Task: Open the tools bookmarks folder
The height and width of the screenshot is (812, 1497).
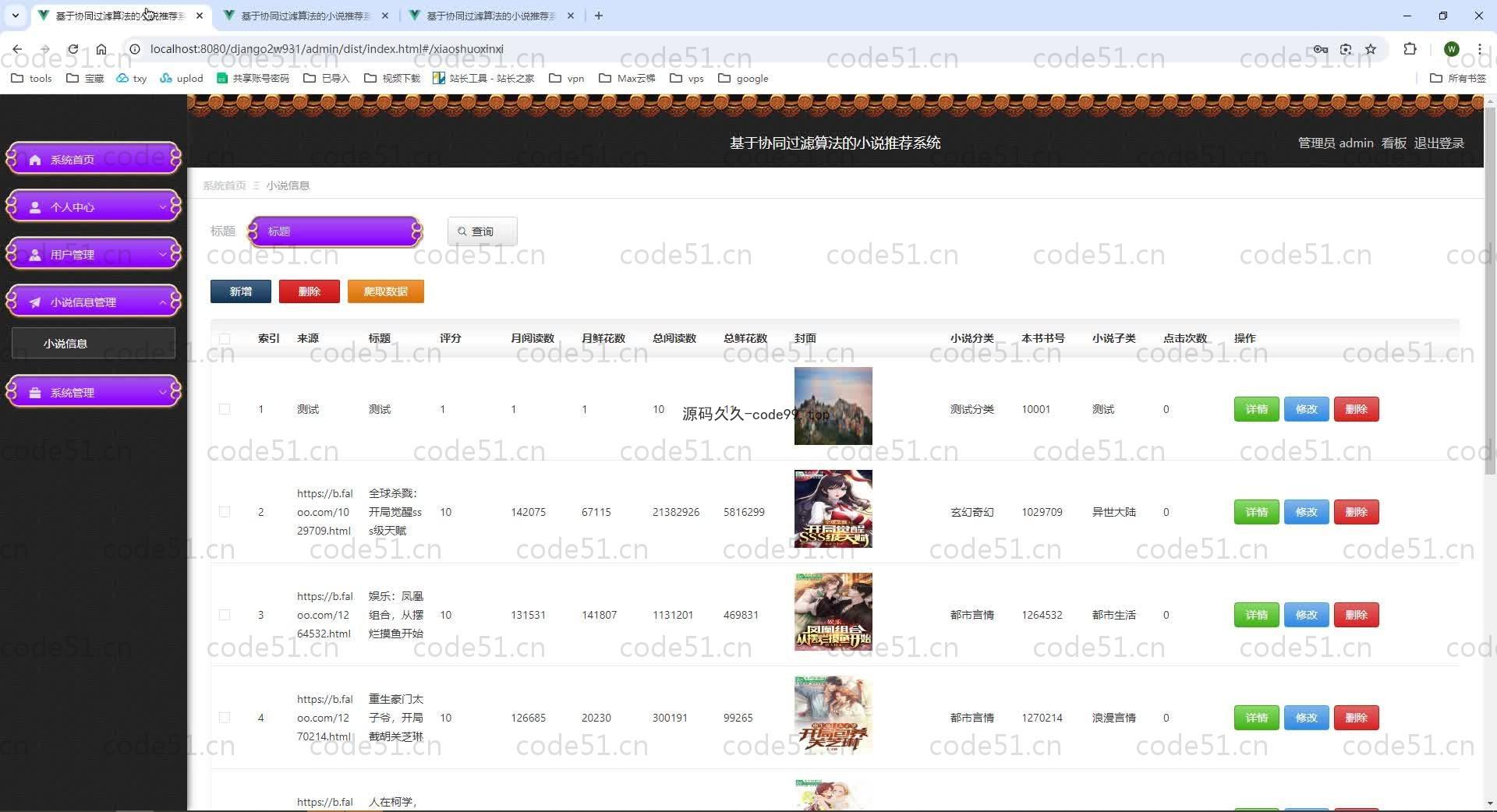Action: coord(32,78)
